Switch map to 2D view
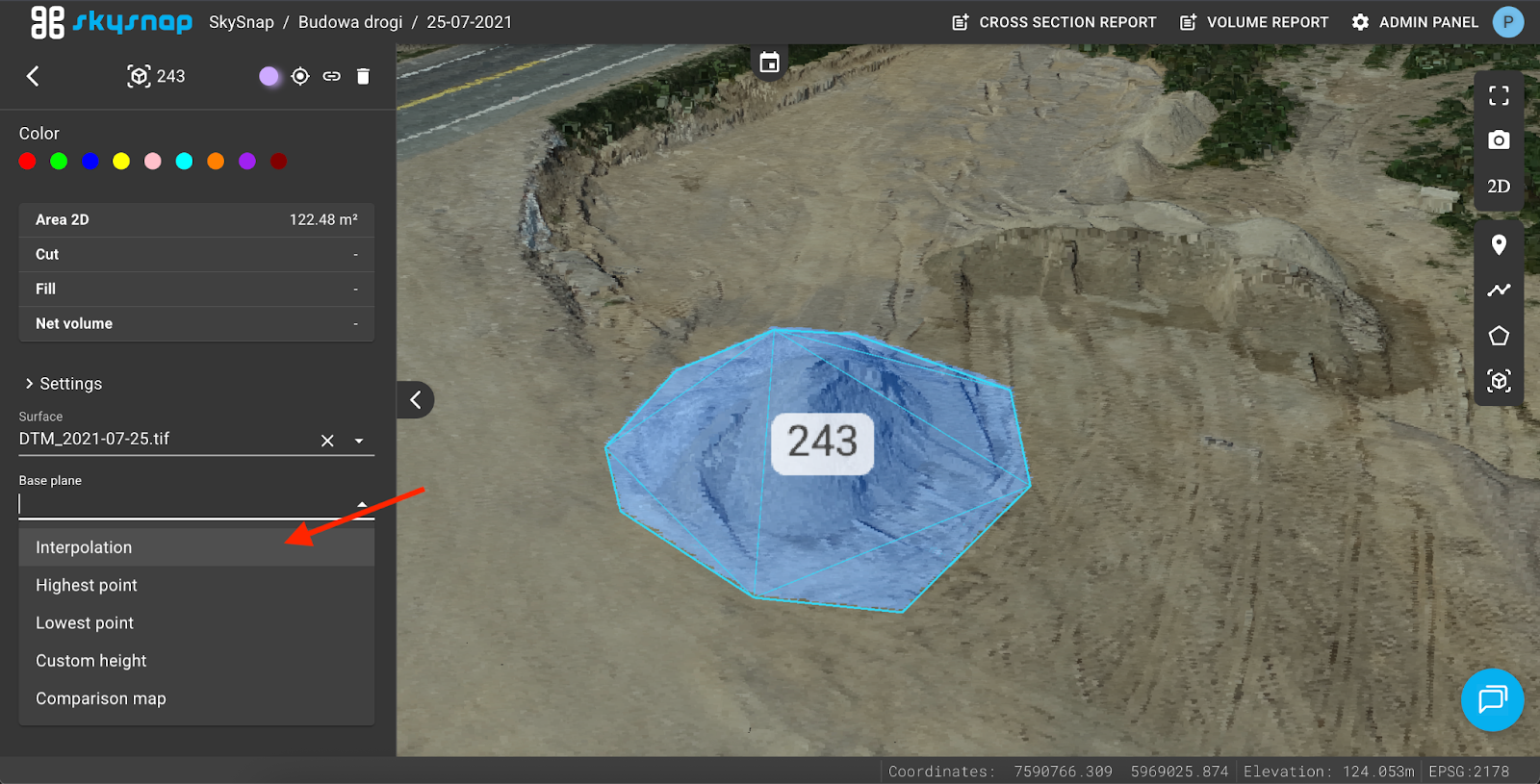Image resolution: width=1540 pixels, height=784 pixels. coord(1499,187)
